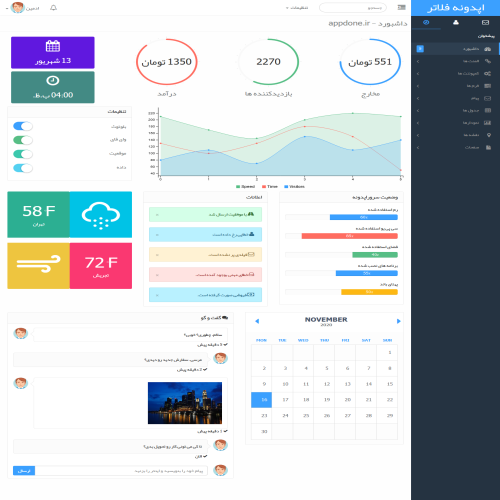Click the envelope message icon in sidebar menu
The width and height of the screenshot is (500, 500).
[487, 98]
